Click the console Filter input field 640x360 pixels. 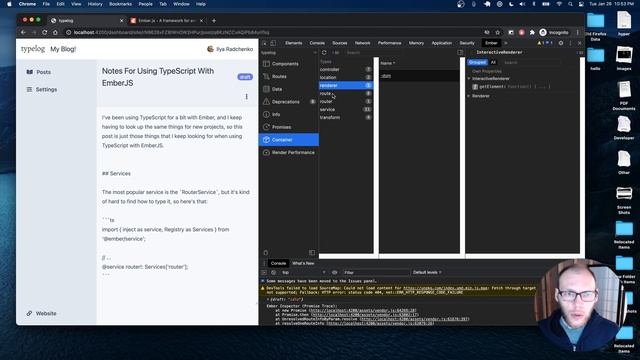point(376,272)
